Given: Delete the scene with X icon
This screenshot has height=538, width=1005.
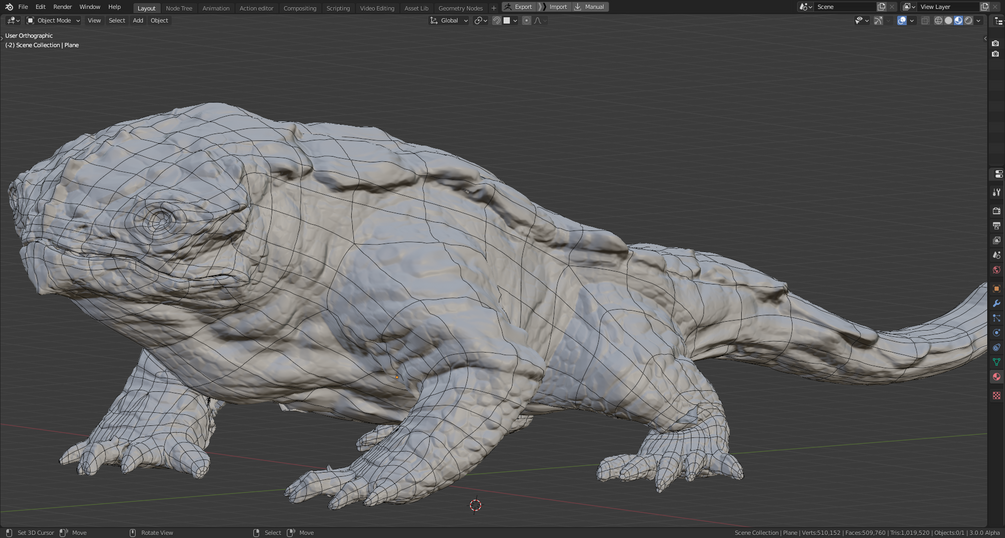Looking at the screenshot, I should point(892,6).
